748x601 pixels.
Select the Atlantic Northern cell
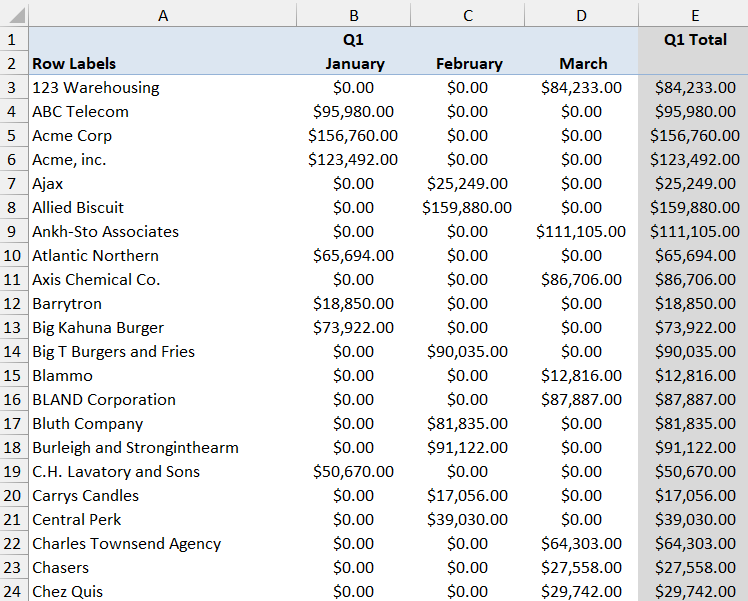163,256
